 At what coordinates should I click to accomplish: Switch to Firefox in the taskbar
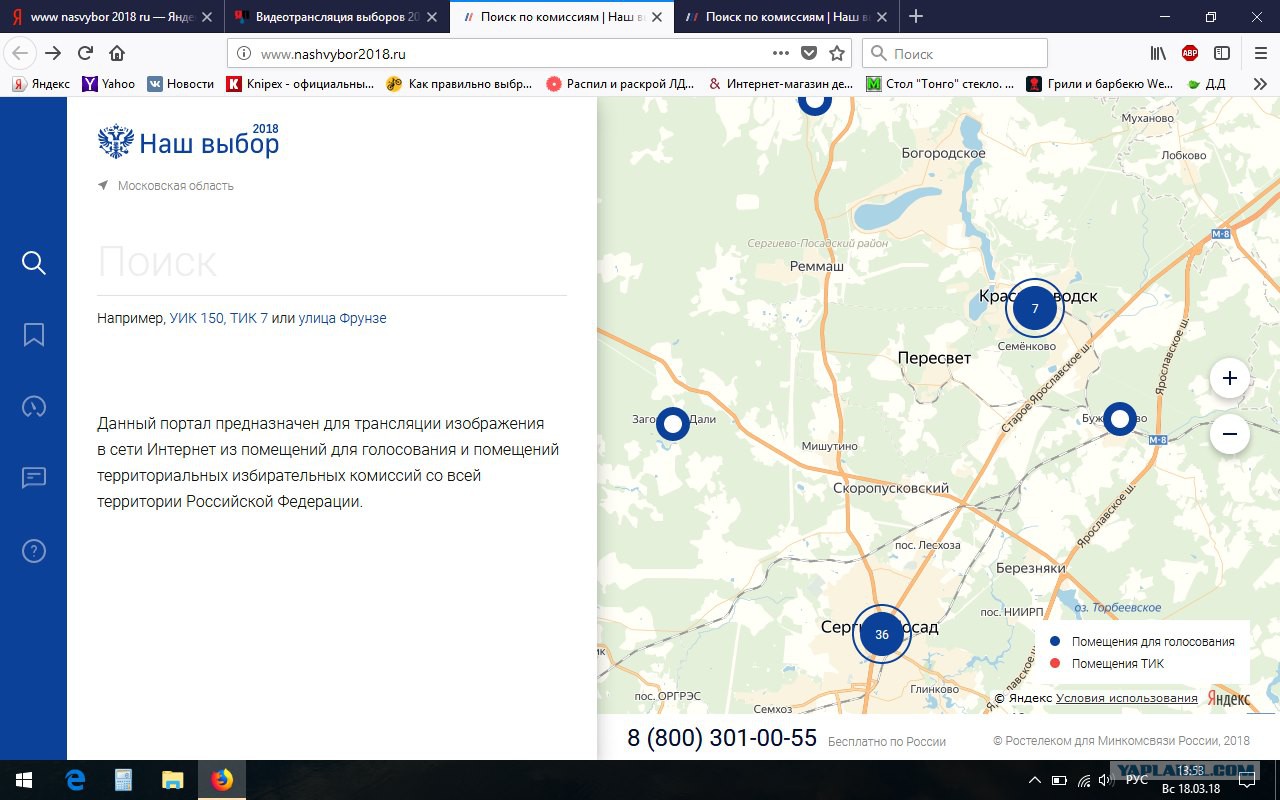[x=222, y=780]
